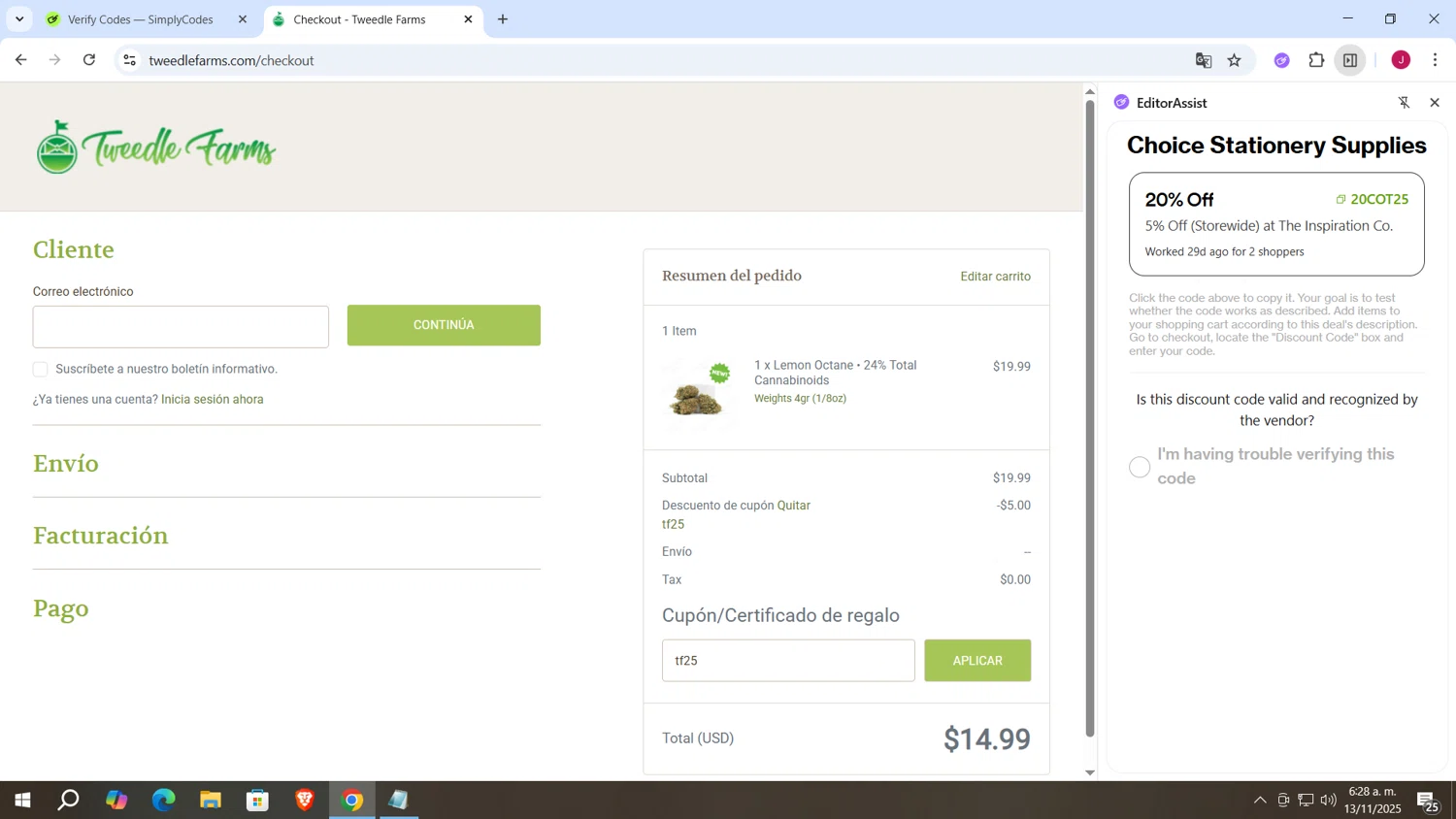Open the network tray icon
Viewport: 1456px width, 819px height.
pos(1306,801)
